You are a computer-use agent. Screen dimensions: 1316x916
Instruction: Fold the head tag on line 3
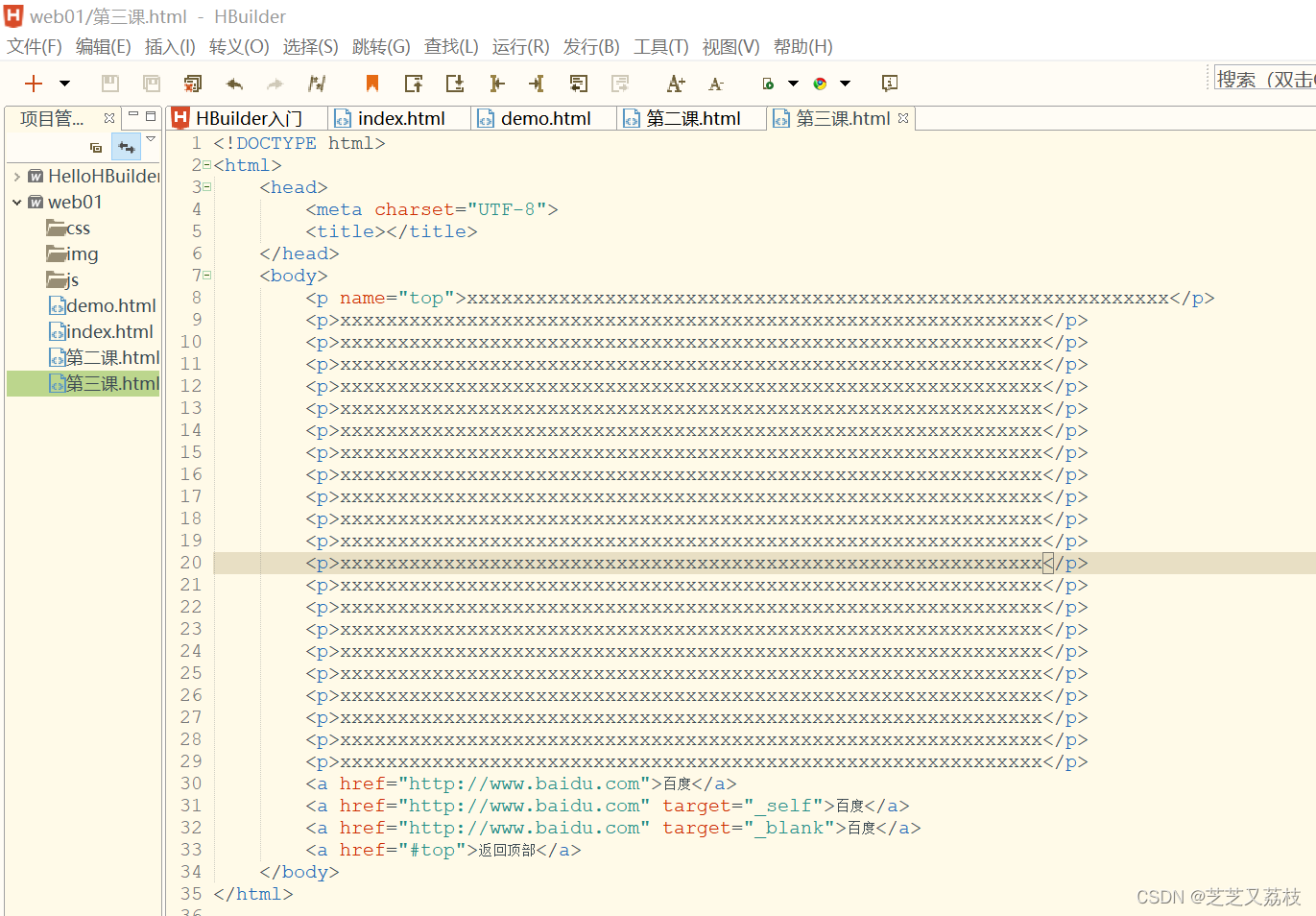click(206, 187)
